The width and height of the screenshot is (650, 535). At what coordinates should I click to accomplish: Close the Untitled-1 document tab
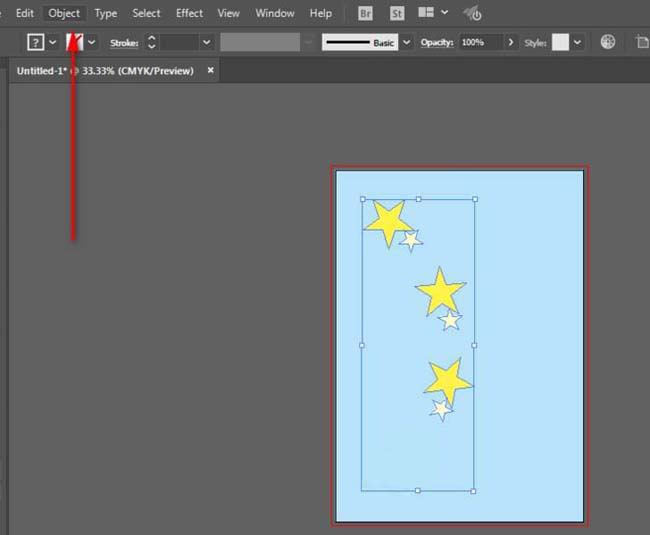click(x=211, y=70)
